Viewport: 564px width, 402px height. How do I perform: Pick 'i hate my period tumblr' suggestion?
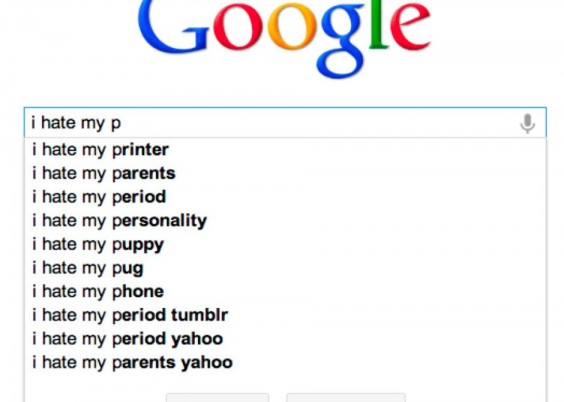(x=285, y=315)
